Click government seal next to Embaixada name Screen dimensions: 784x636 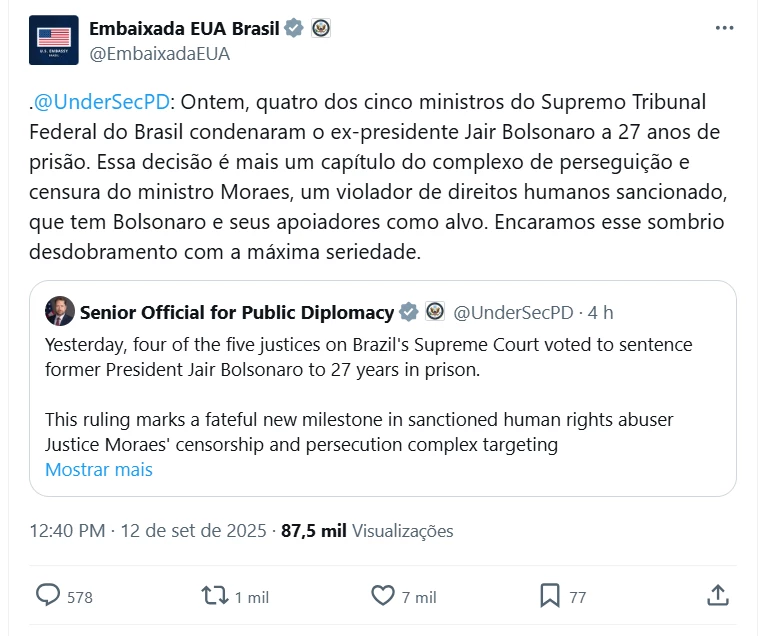321,28
